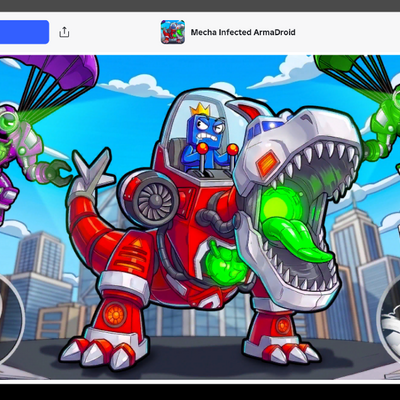Click the blue button in the top bar

(24, 32)
